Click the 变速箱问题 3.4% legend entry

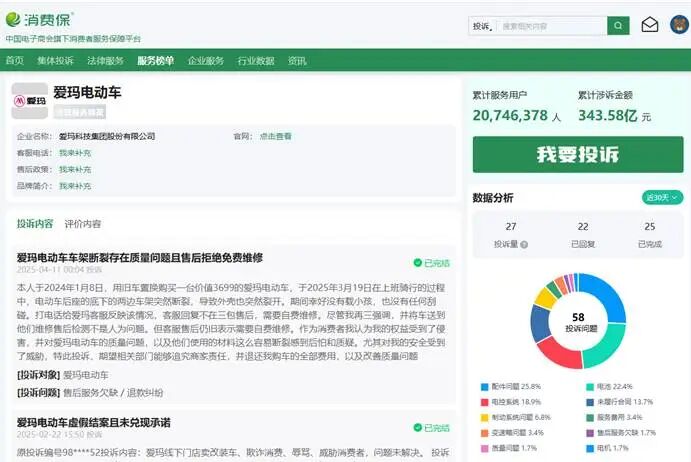point(513,433)
